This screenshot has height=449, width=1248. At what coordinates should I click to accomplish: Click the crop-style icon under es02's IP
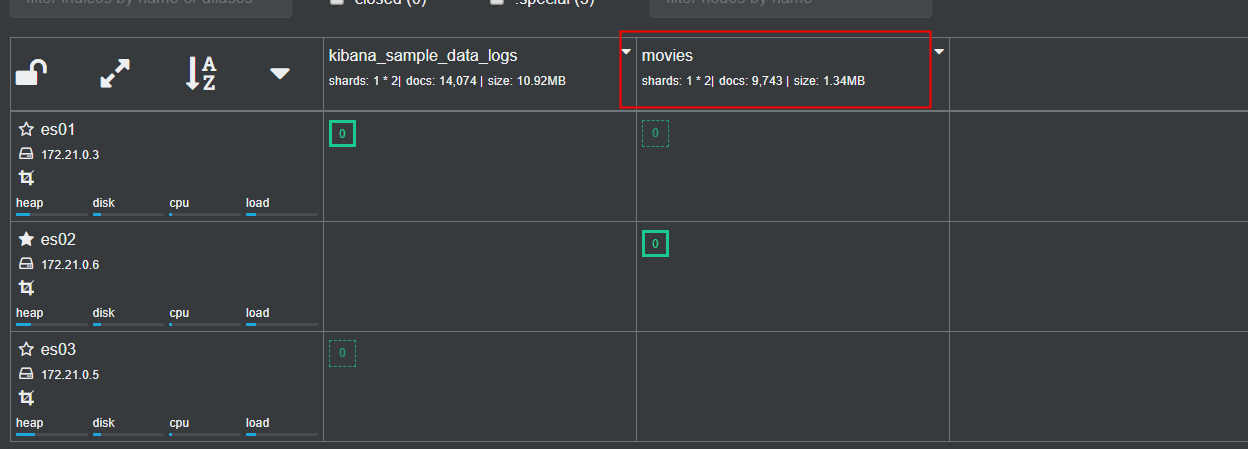click(x=27, y=287)
